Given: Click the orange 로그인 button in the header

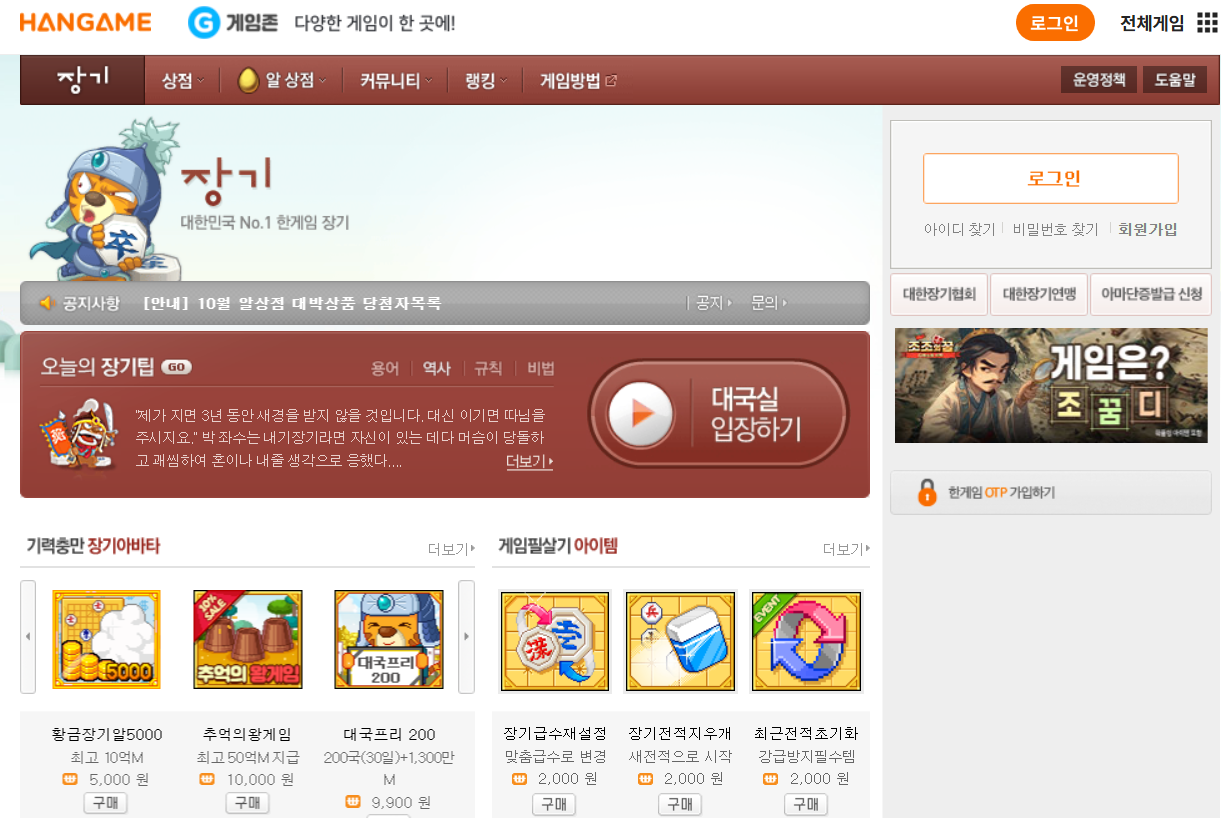Looking at the screenshot, I should 1055,23.
